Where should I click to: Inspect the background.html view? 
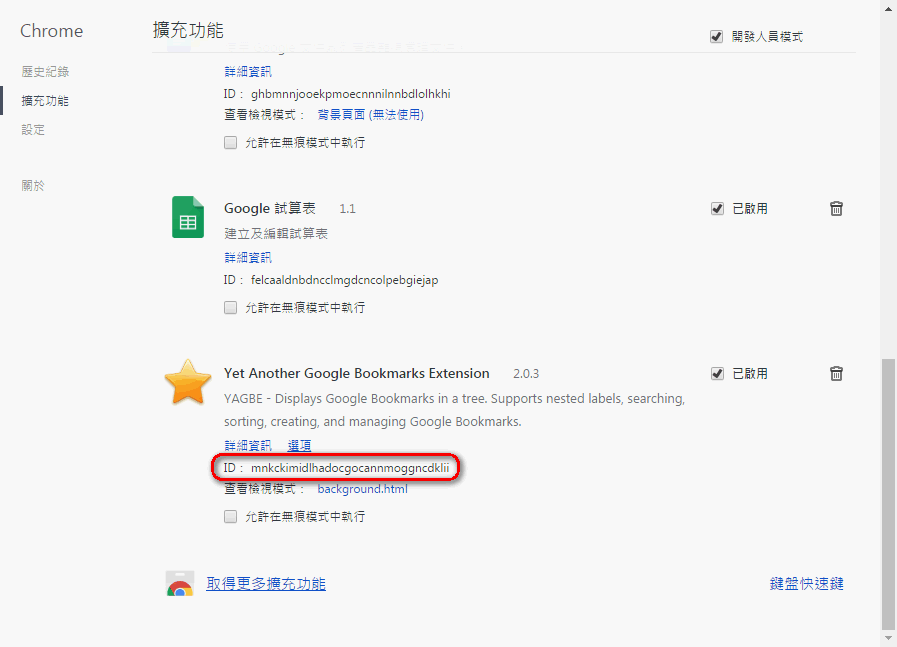(x=363, y=489)
